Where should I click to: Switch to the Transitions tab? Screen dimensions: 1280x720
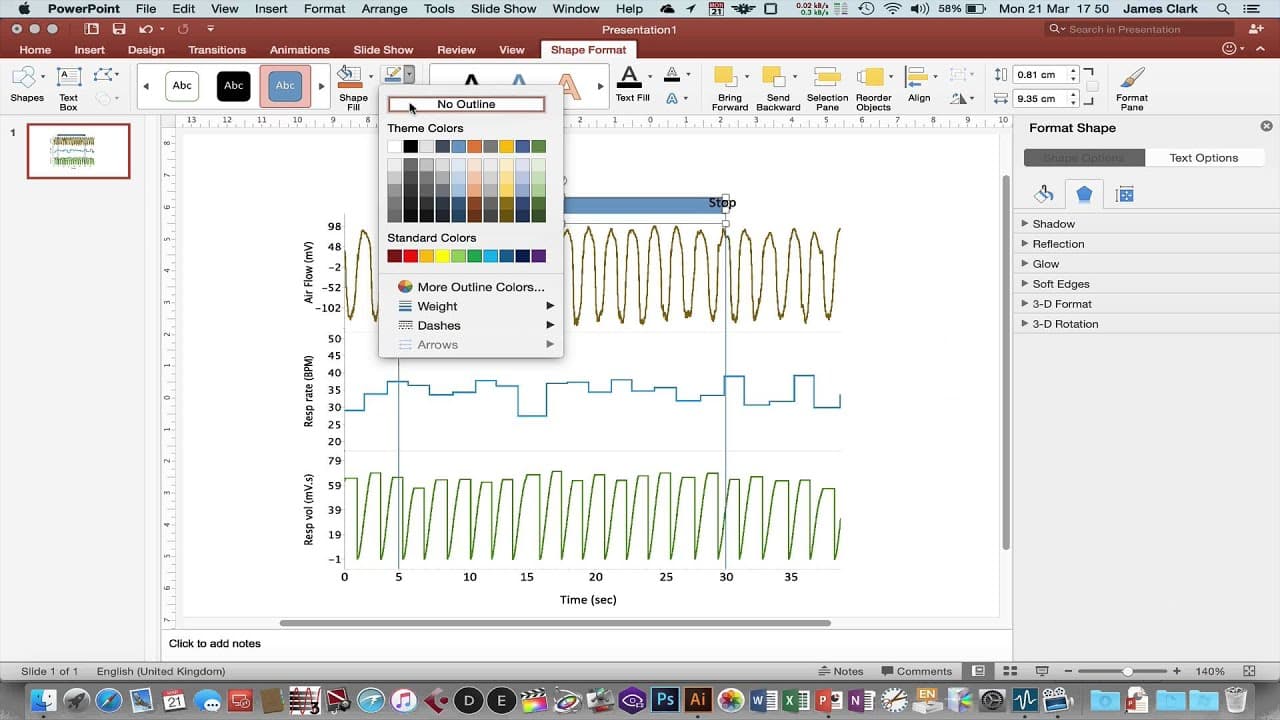coord(216,50)
